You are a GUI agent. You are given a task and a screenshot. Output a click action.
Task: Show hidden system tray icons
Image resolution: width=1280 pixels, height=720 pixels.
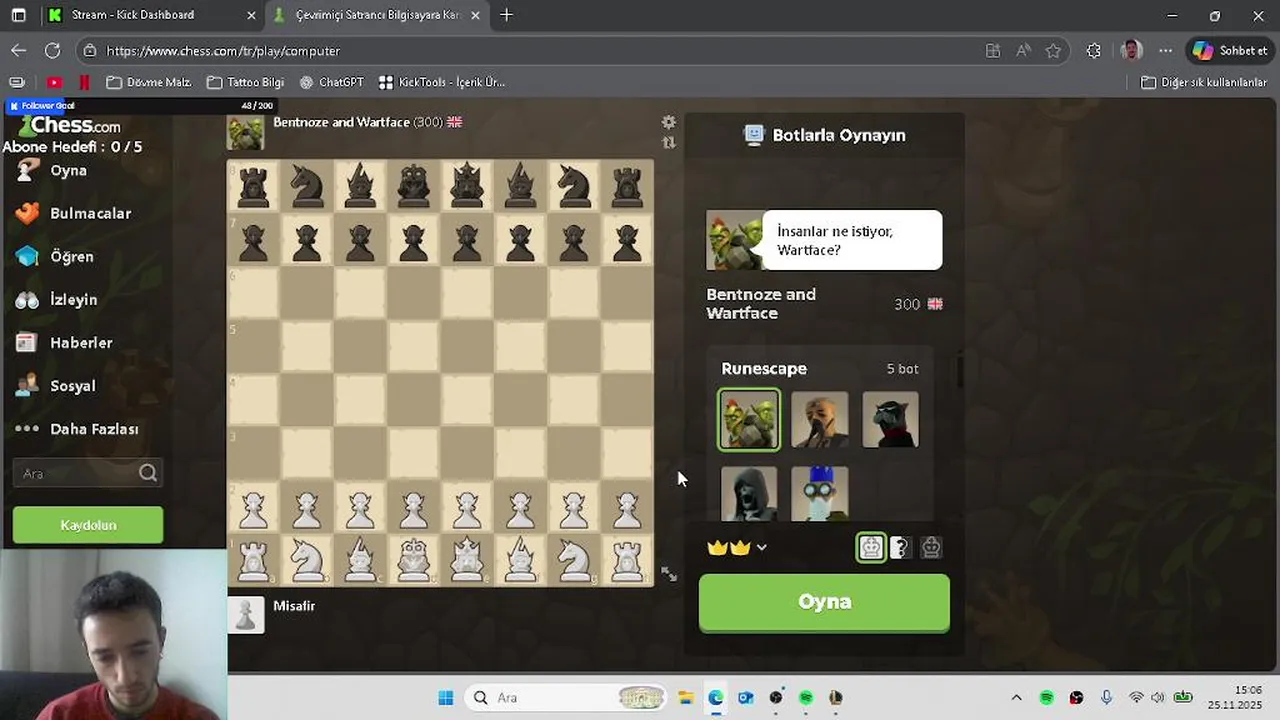1017,698
